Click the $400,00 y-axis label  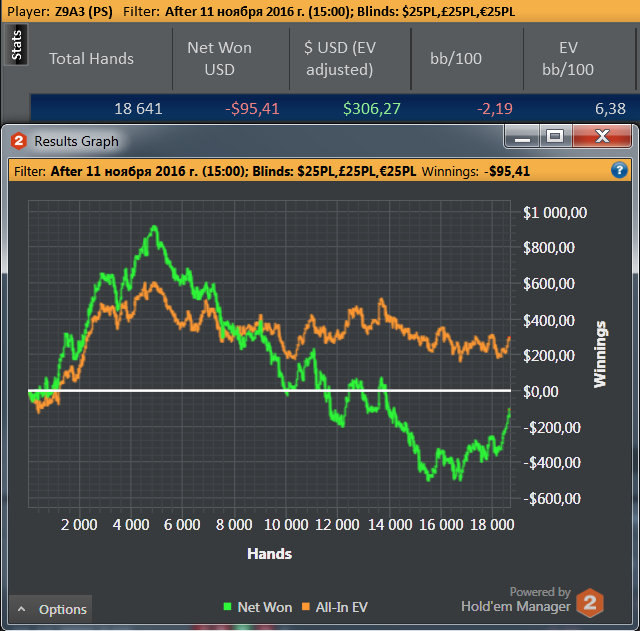(549, 320)
